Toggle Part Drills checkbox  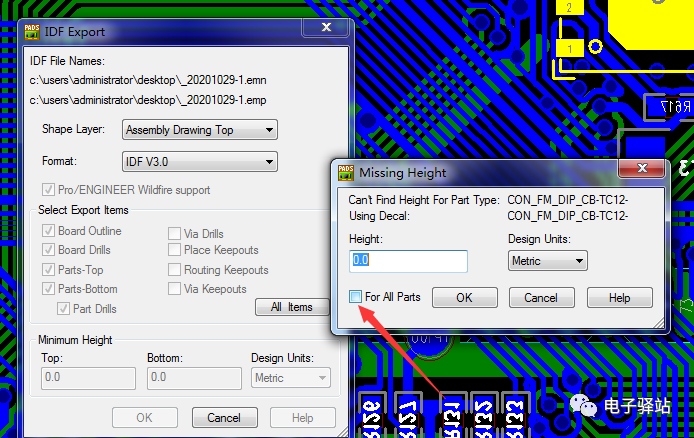pos(63,308)
